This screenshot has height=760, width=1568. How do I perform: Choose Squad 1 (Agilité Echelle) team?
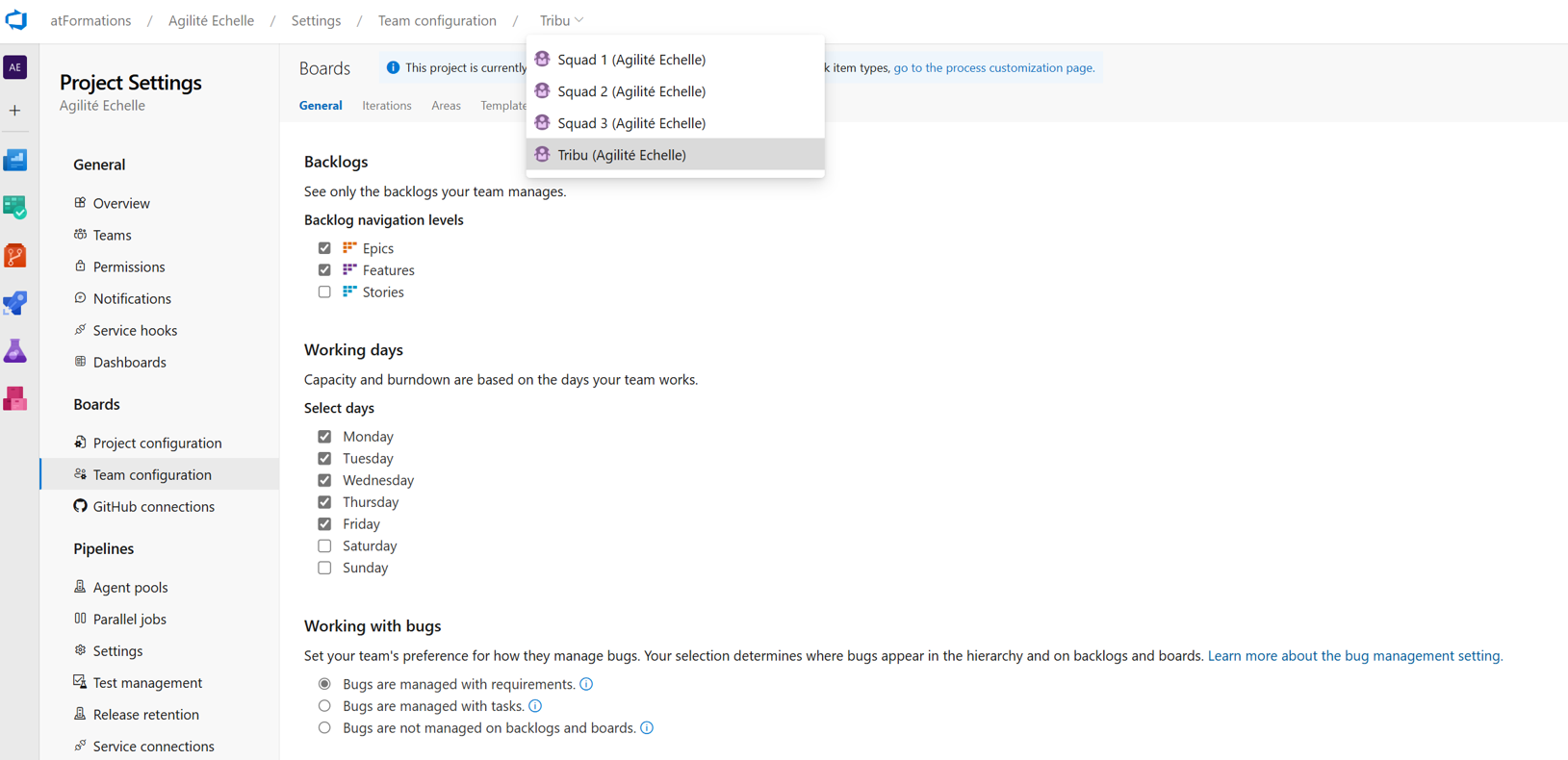click(x=675, y=60)
